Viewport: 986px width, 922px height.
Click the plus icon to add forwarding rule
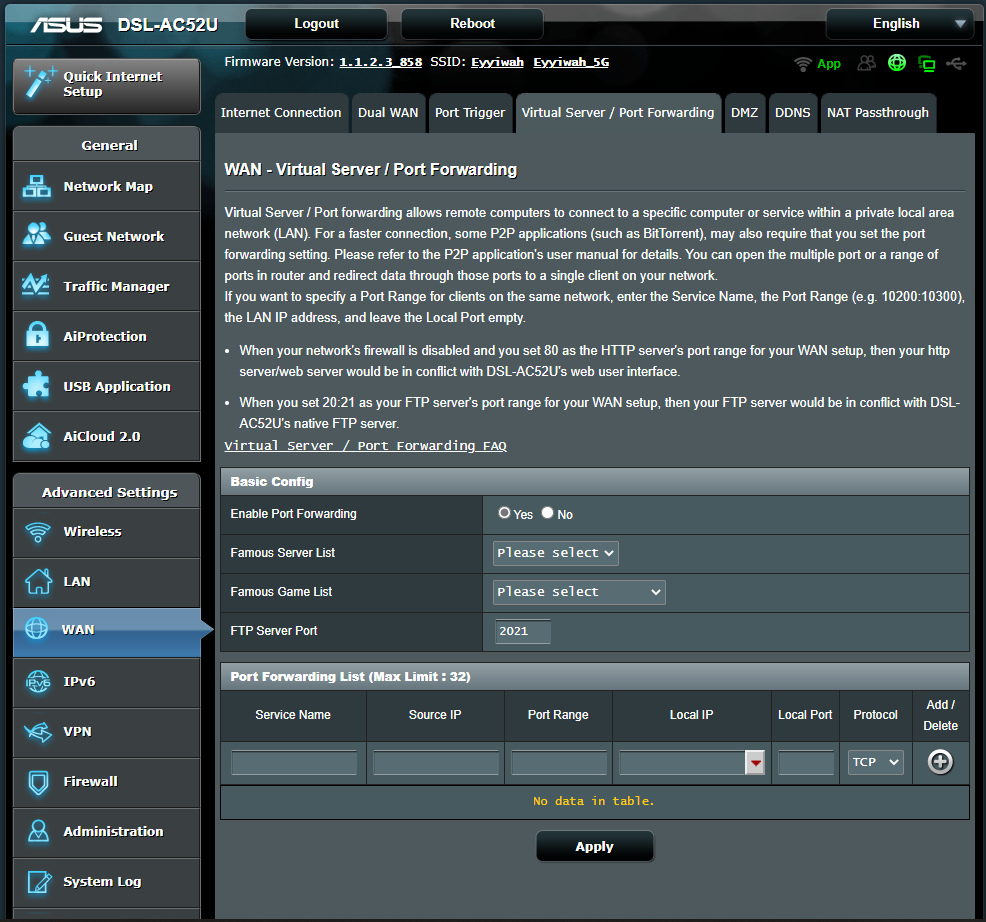[940, 762]
